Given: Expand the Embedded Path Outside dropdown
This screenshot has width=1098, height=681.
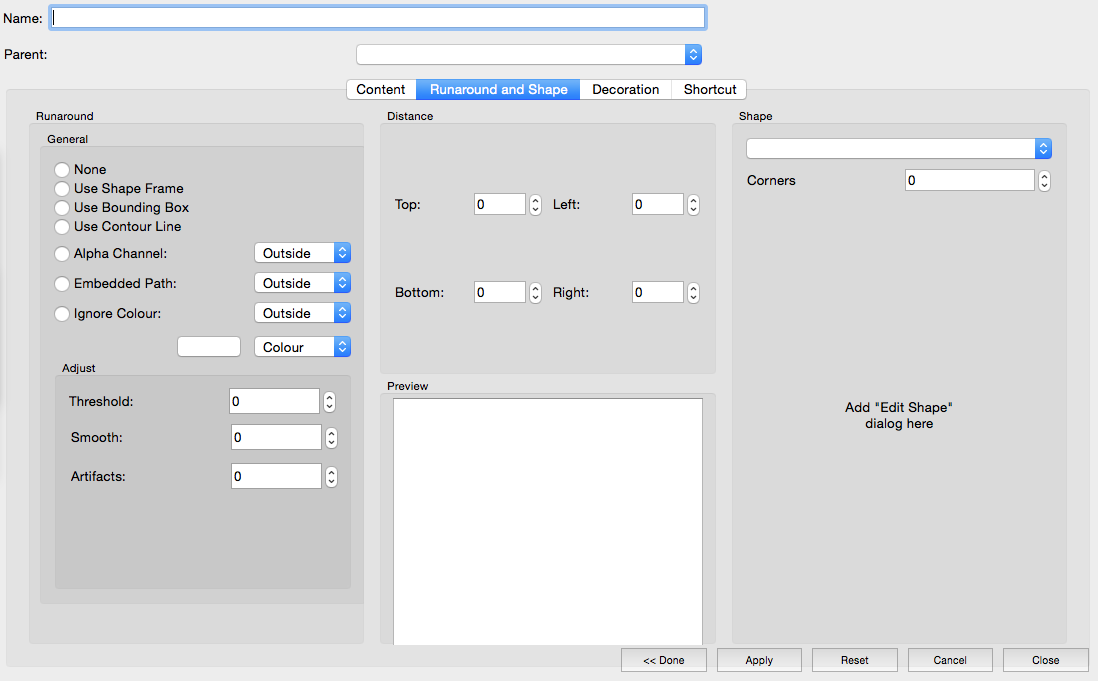Looking at the screenshot, I should click(302, 284).
